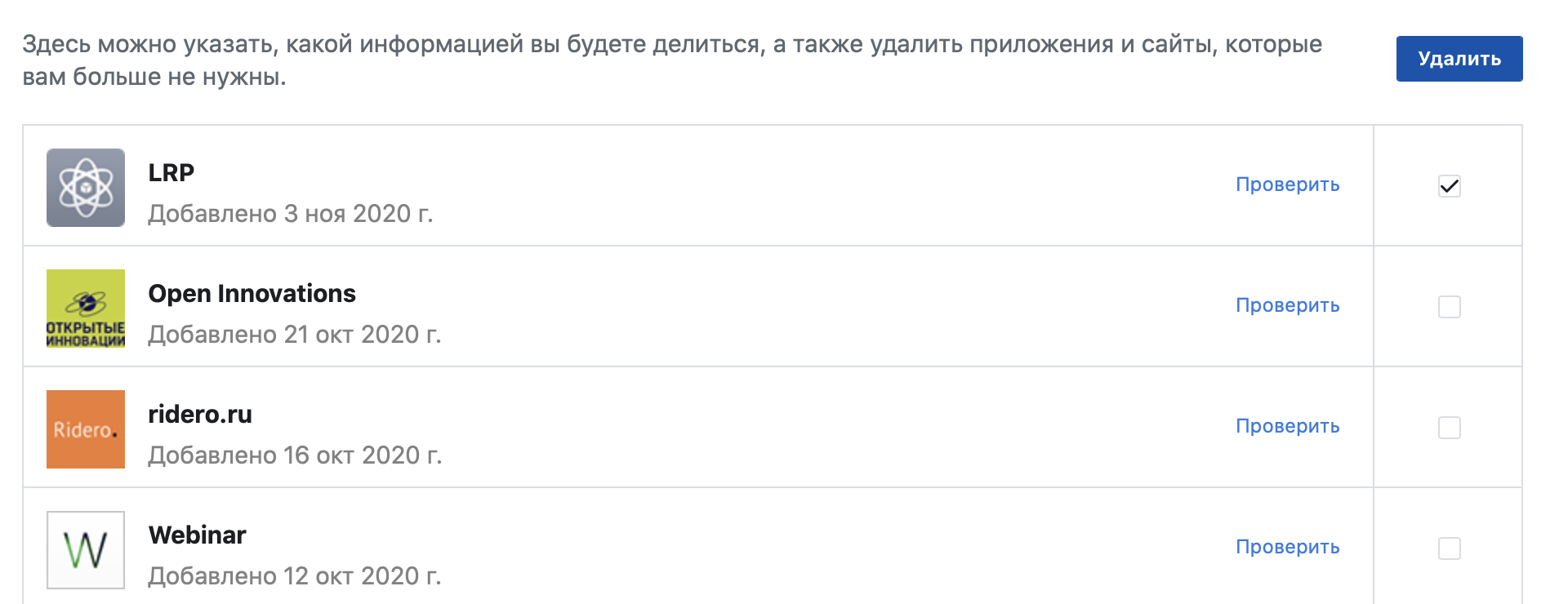Uncheck the LRP app checkbox
This screenshot has height=604, width=1568.
click(1450, 186)
